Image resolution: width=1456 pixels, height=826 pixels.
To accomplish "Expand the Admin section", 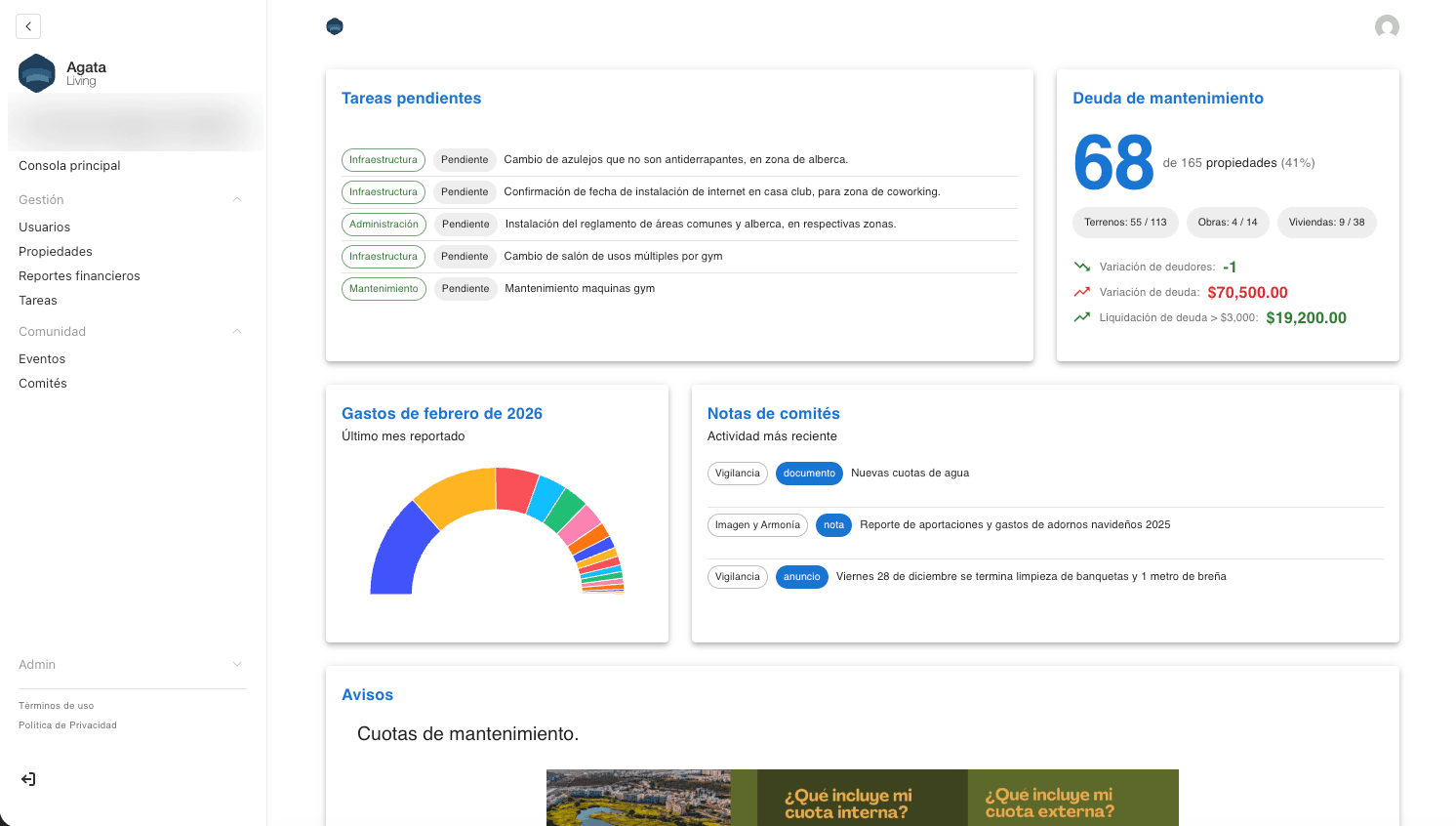I will pyautogui.click(x=237, y=665).
